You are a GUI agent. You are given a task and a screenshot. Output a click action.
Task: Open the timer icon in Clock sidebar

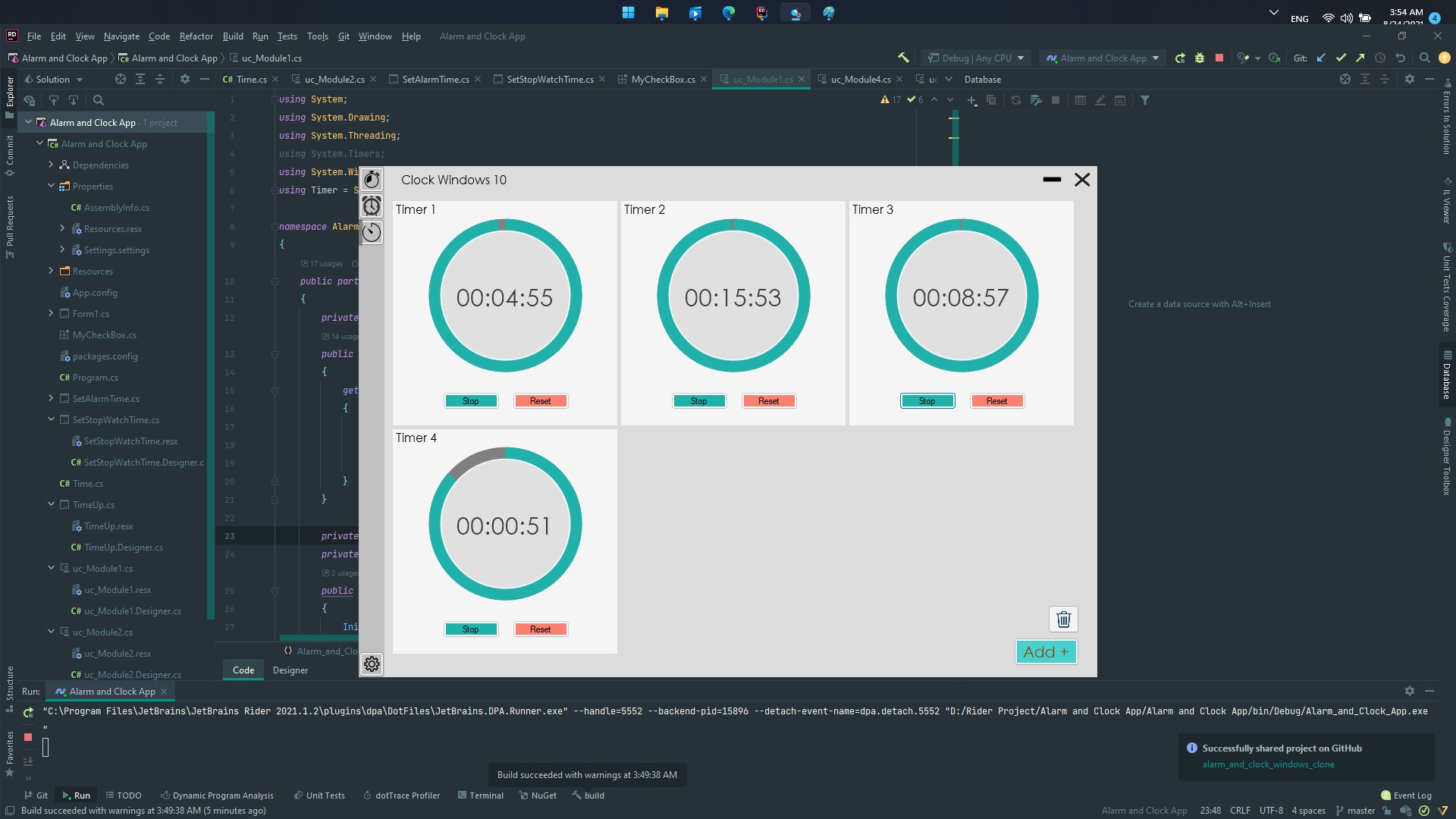(x=372, y=232)
